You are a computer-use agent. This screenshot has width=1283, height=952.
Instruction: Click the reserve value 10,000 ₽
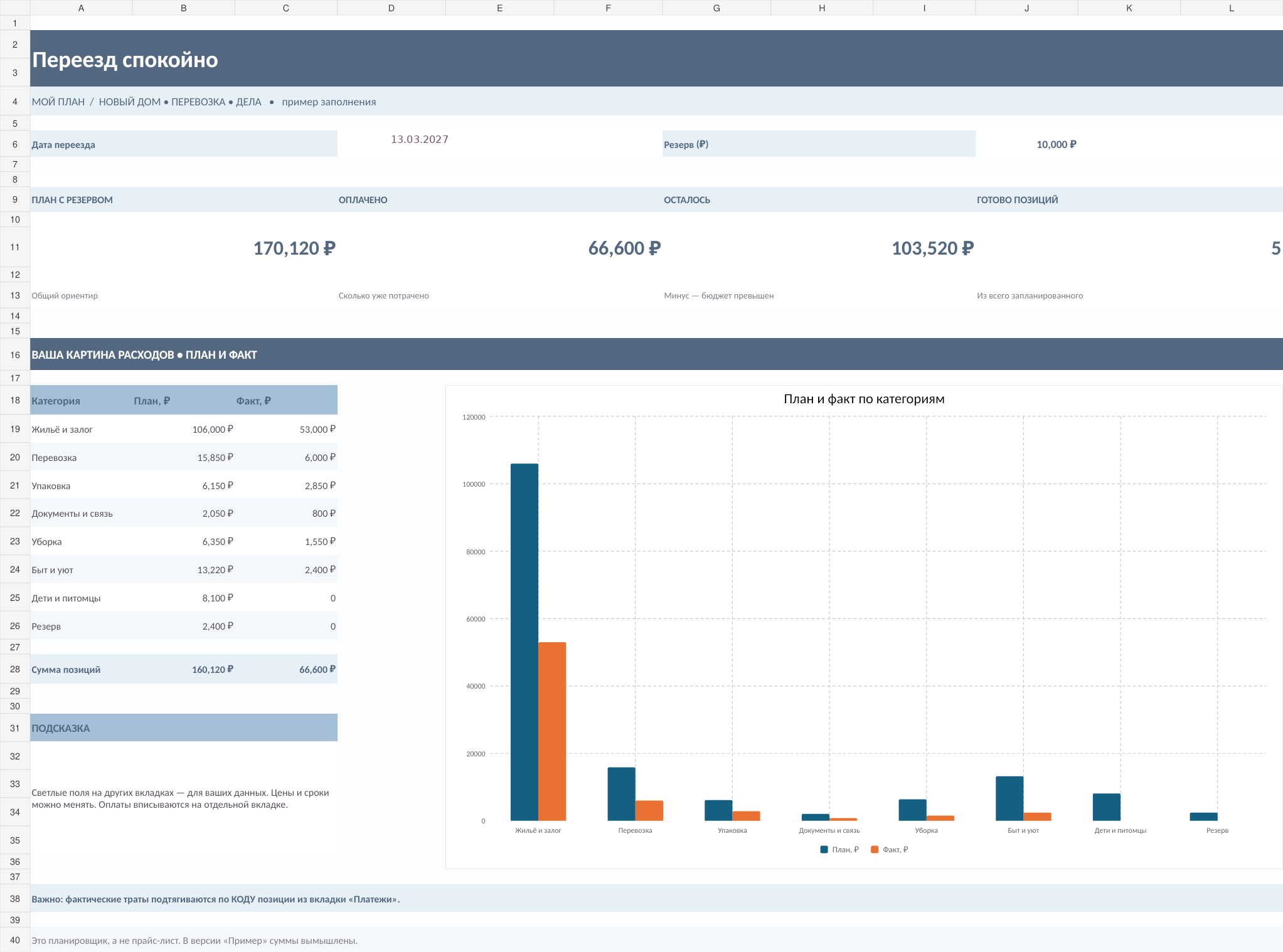pos(1056,144)
